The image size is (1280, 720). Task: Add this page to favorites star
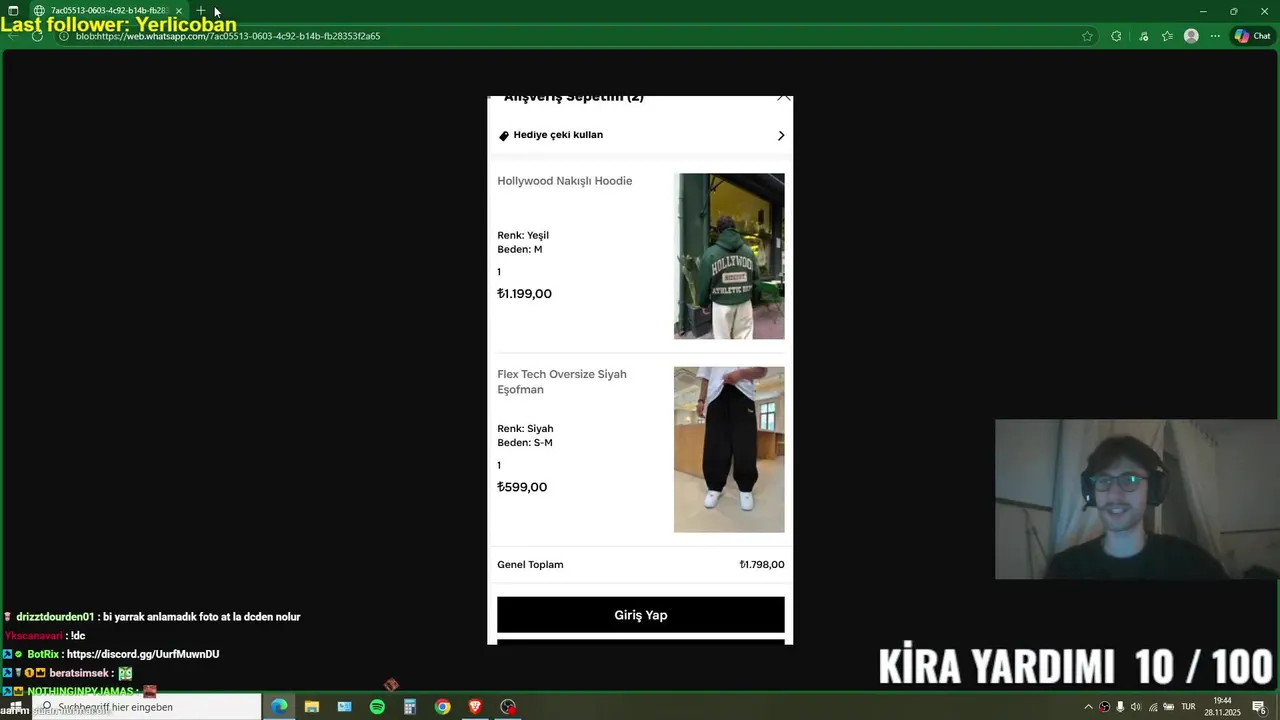coord(1087,36)
